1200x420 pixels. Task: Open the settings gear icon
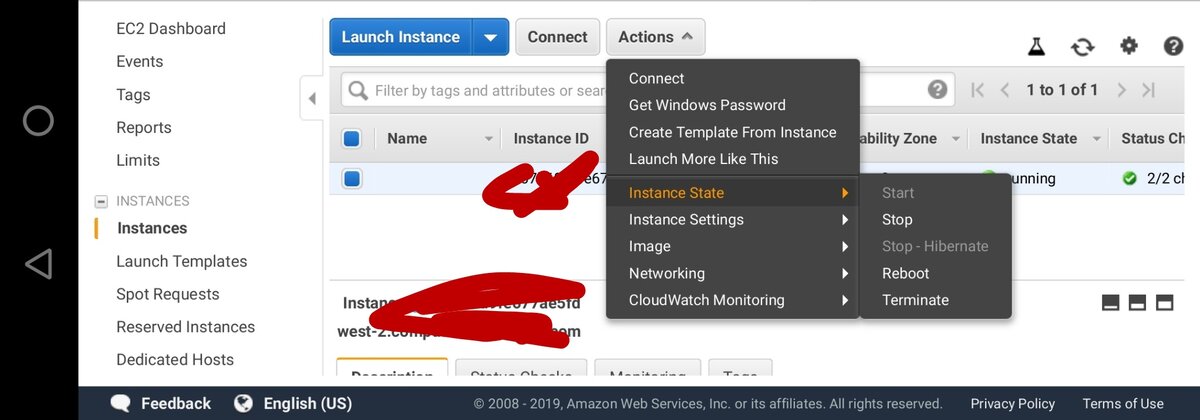pyautogui.click(x=1129, y=45)
